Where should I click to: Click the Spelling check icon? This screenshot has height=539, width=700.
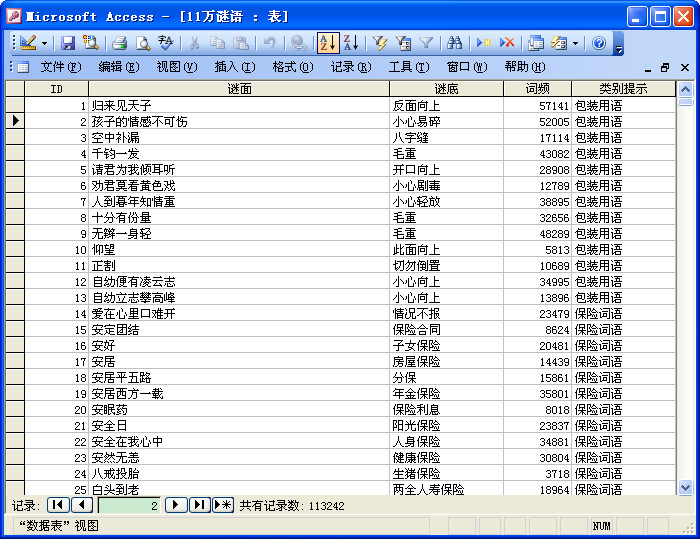(x=166, y=43)
